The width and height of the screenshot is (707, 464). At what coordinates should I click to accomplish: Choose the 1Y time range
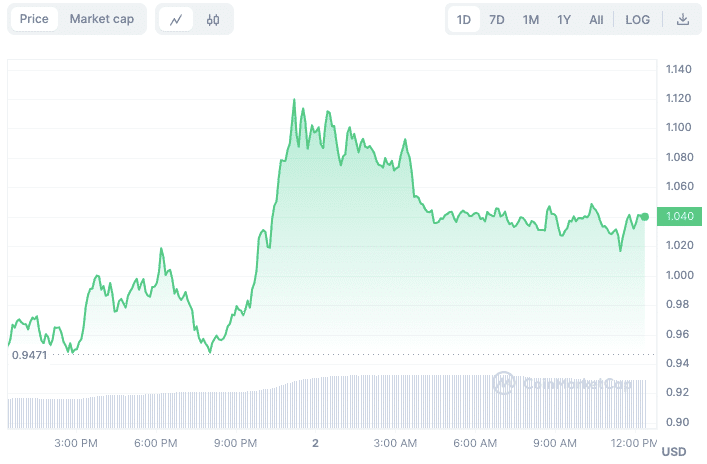564,20
